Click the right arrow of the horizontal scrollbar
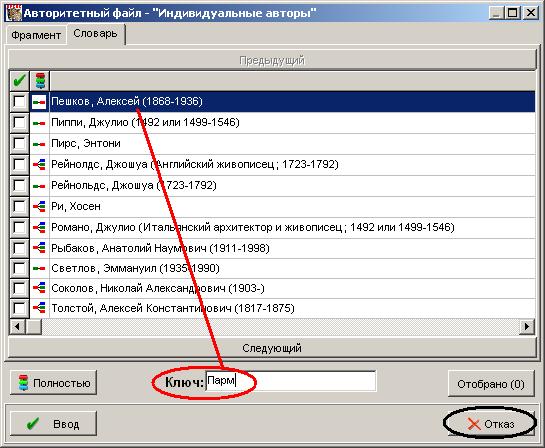This screenshot has width=545, height=448. pyautogui.click(x=527, y=327)
